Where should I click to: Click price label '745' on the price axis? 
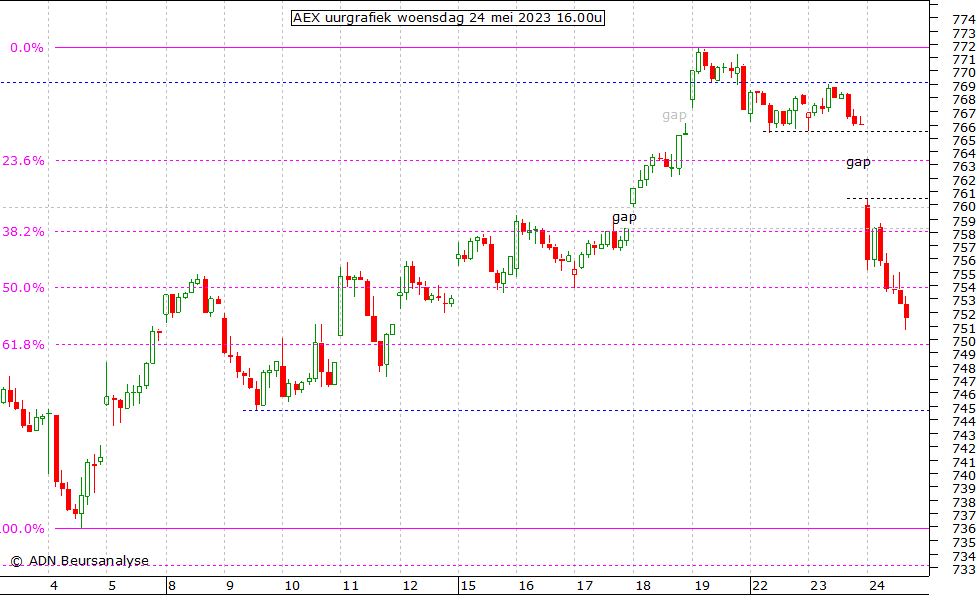tap(964, 409)
